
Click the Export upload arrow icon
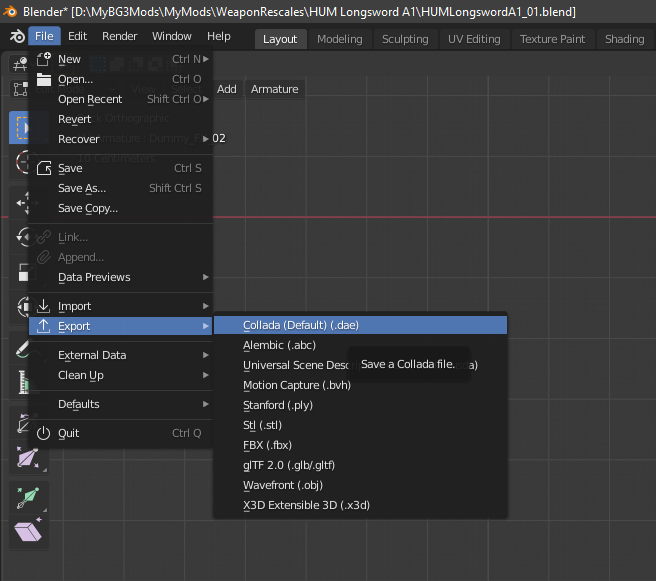[44, 326]
